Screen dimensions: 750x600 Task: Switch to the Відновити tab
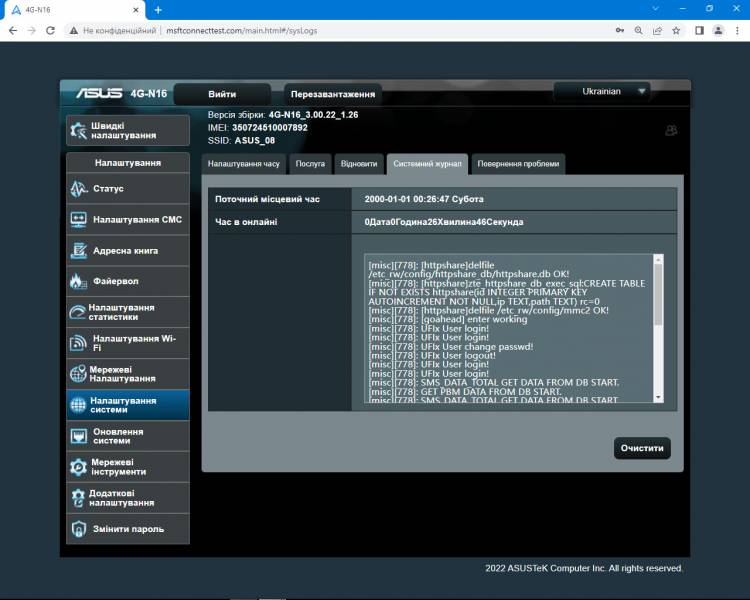point(359,164)
